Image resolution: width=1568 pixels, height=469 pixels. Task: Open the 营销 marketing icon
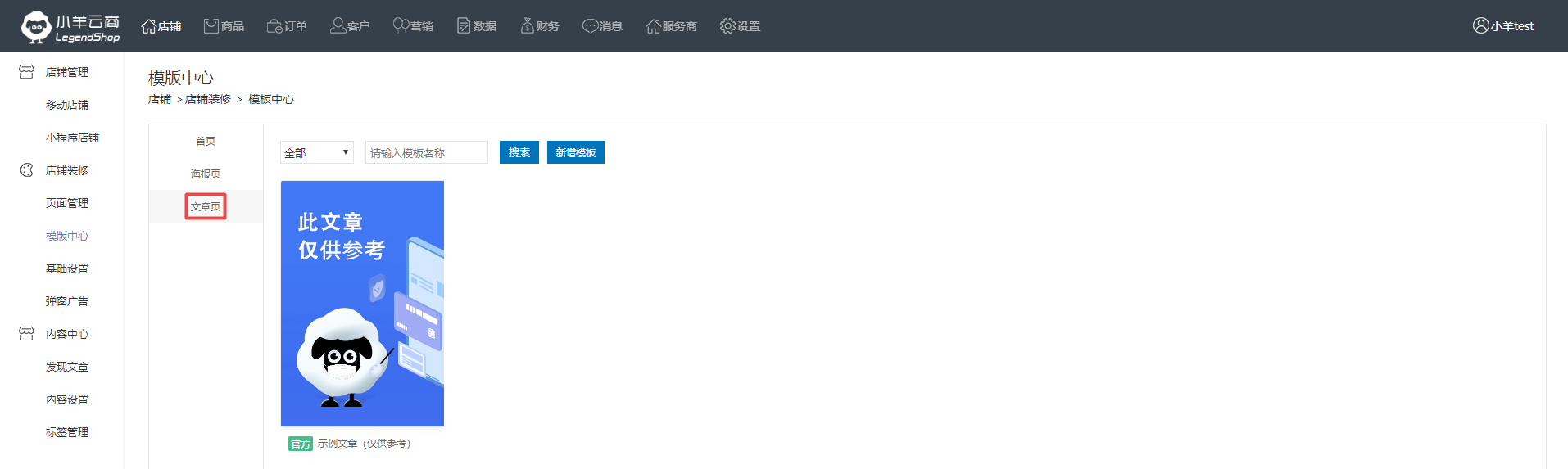(x=401, y=26)
